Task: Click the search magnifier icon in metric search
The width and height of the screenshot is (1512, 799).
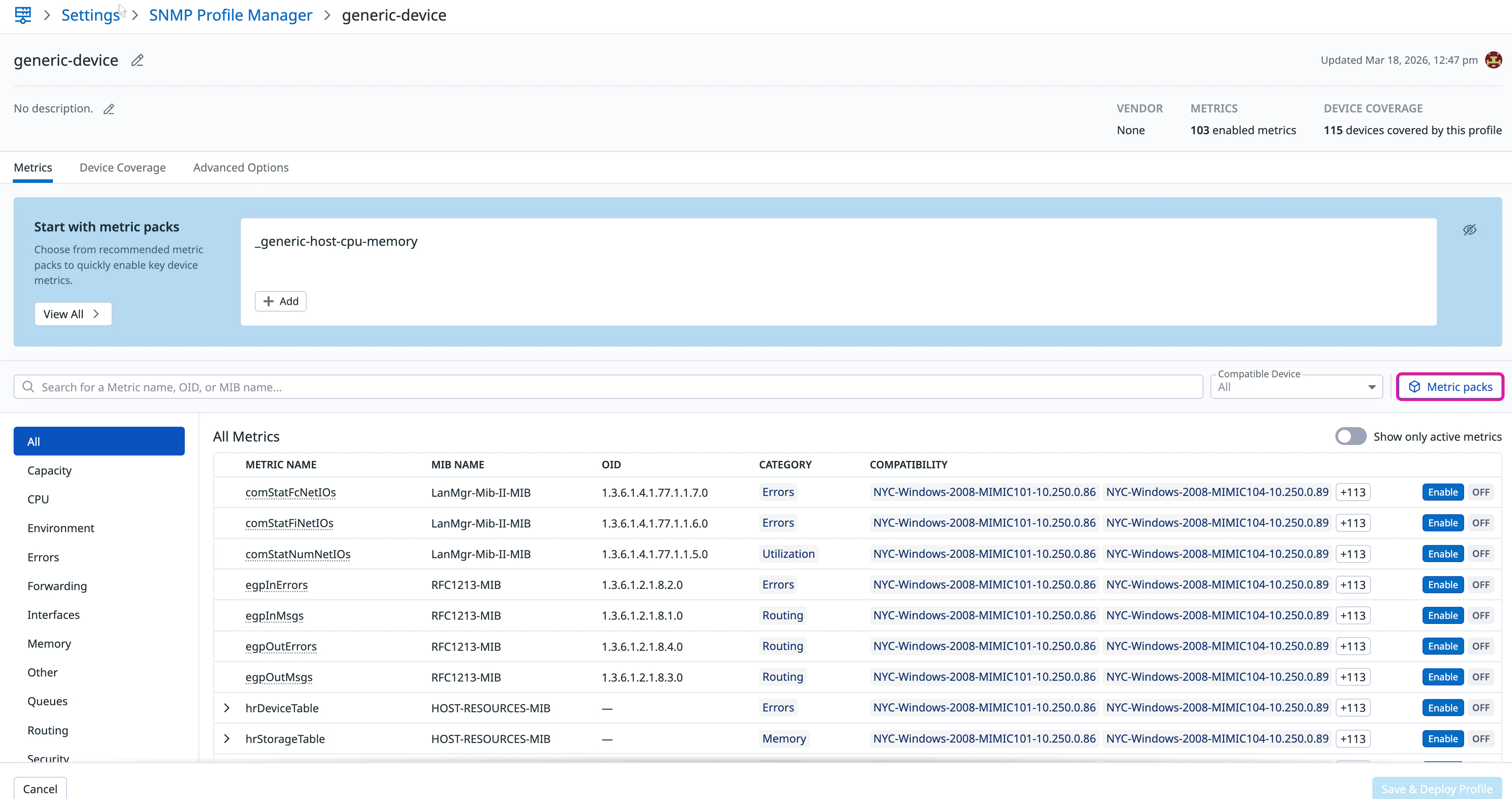Action: [x=28, y=387]
